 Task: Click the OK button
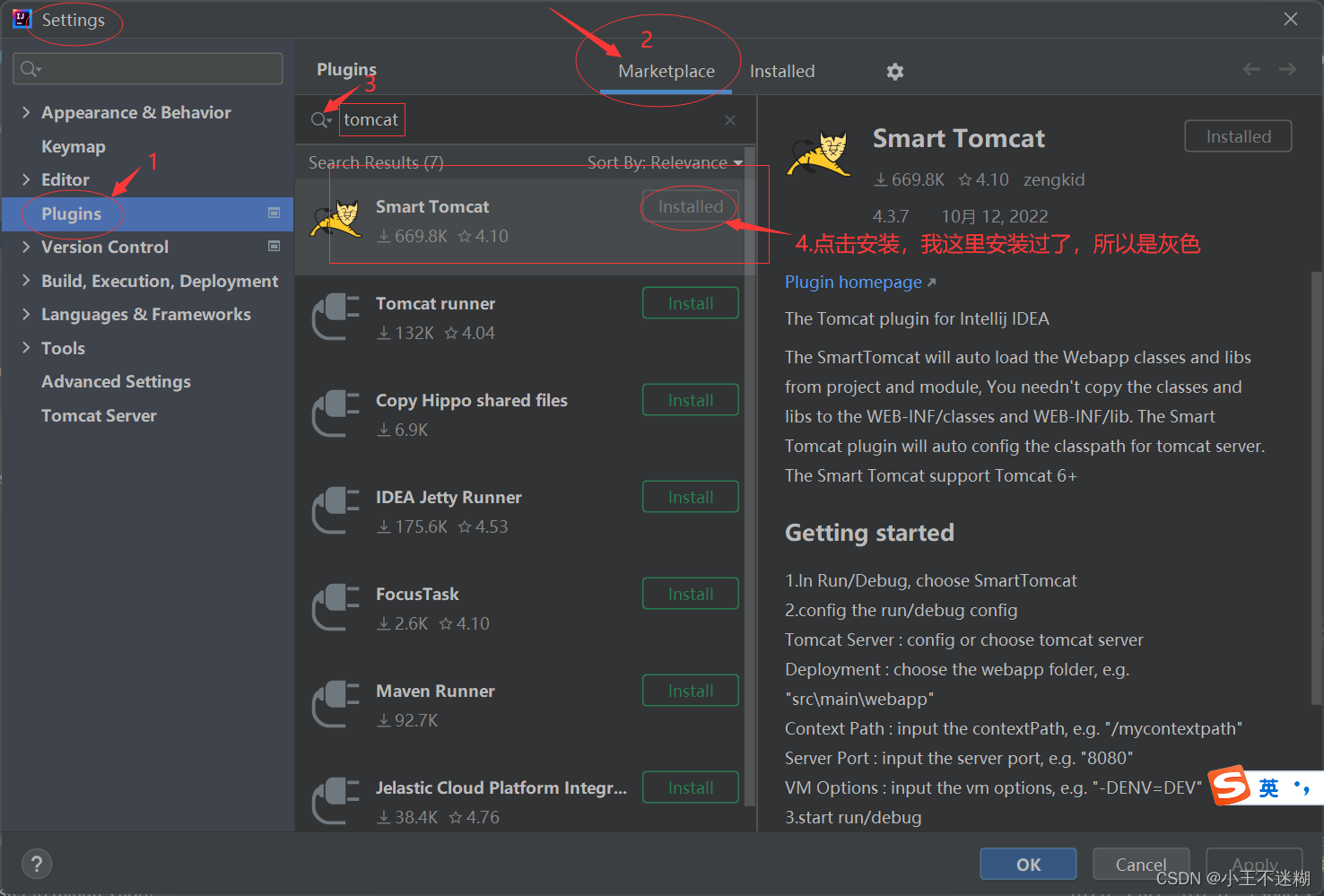tap(1028, 865)
